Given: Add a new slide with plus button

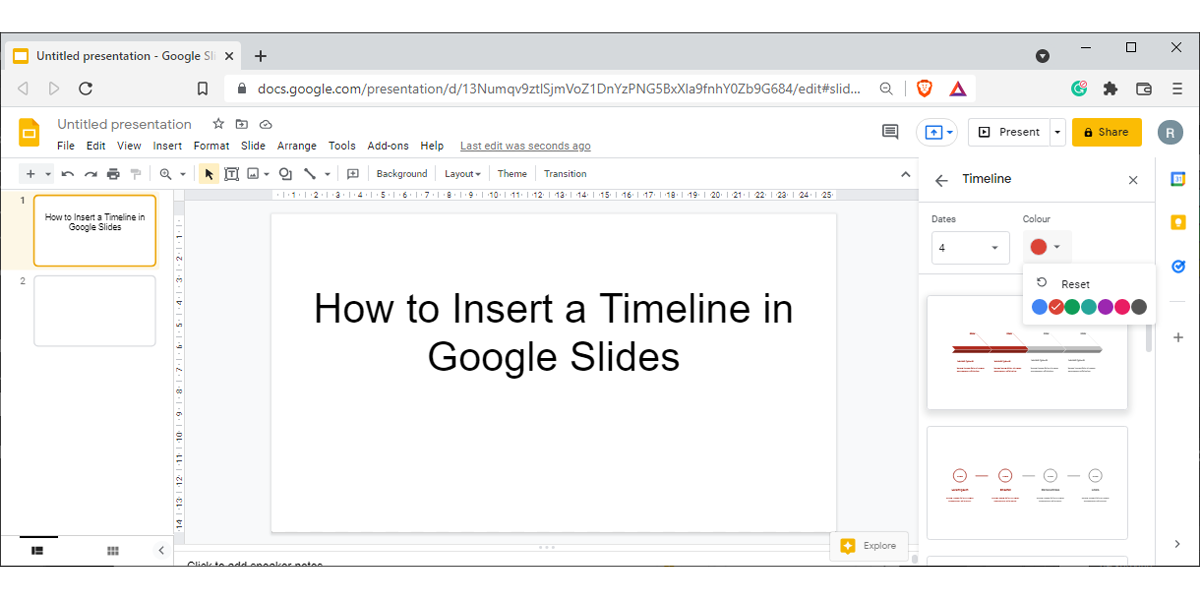Looking at the screenshot, I should [x=31, y=174].
